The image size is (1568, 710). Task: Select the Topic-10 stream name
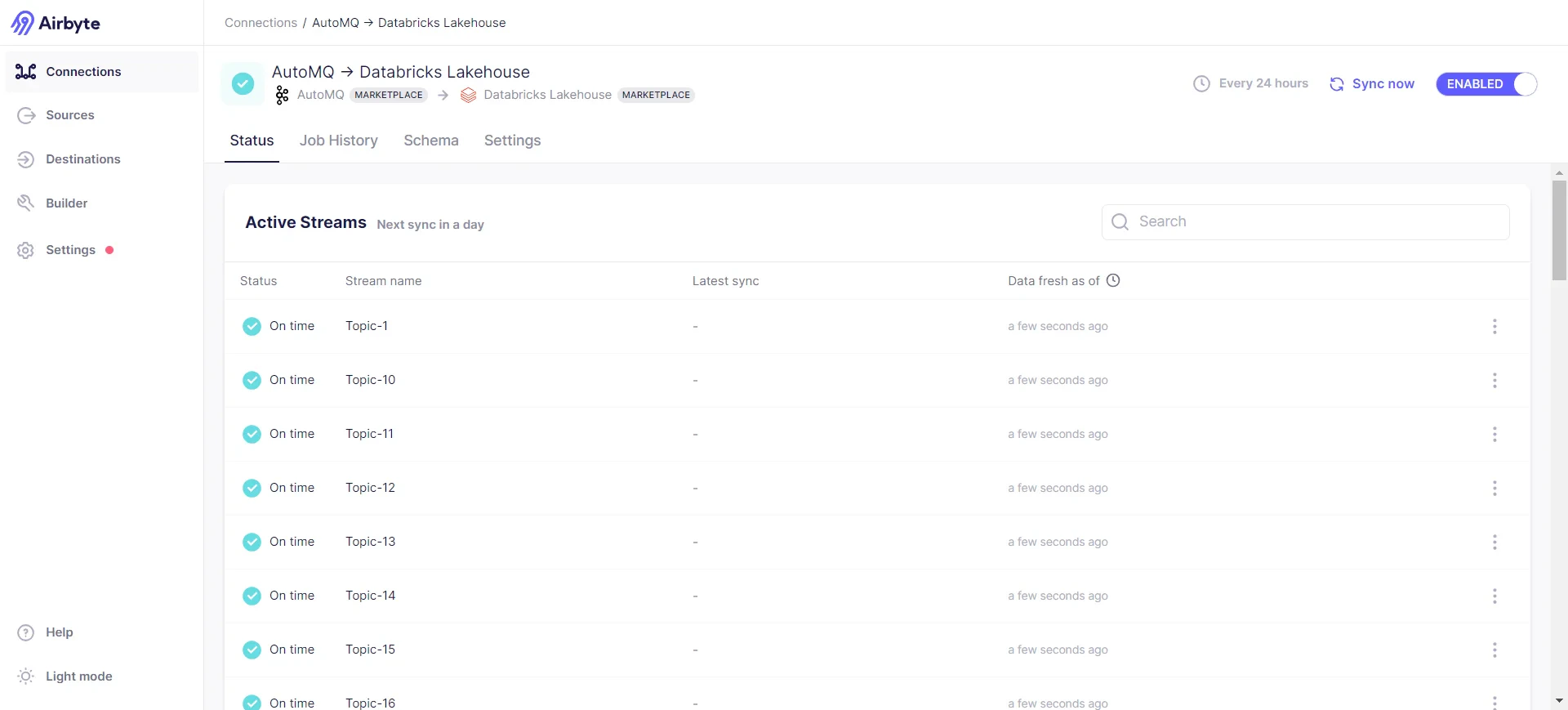[370, 380]
